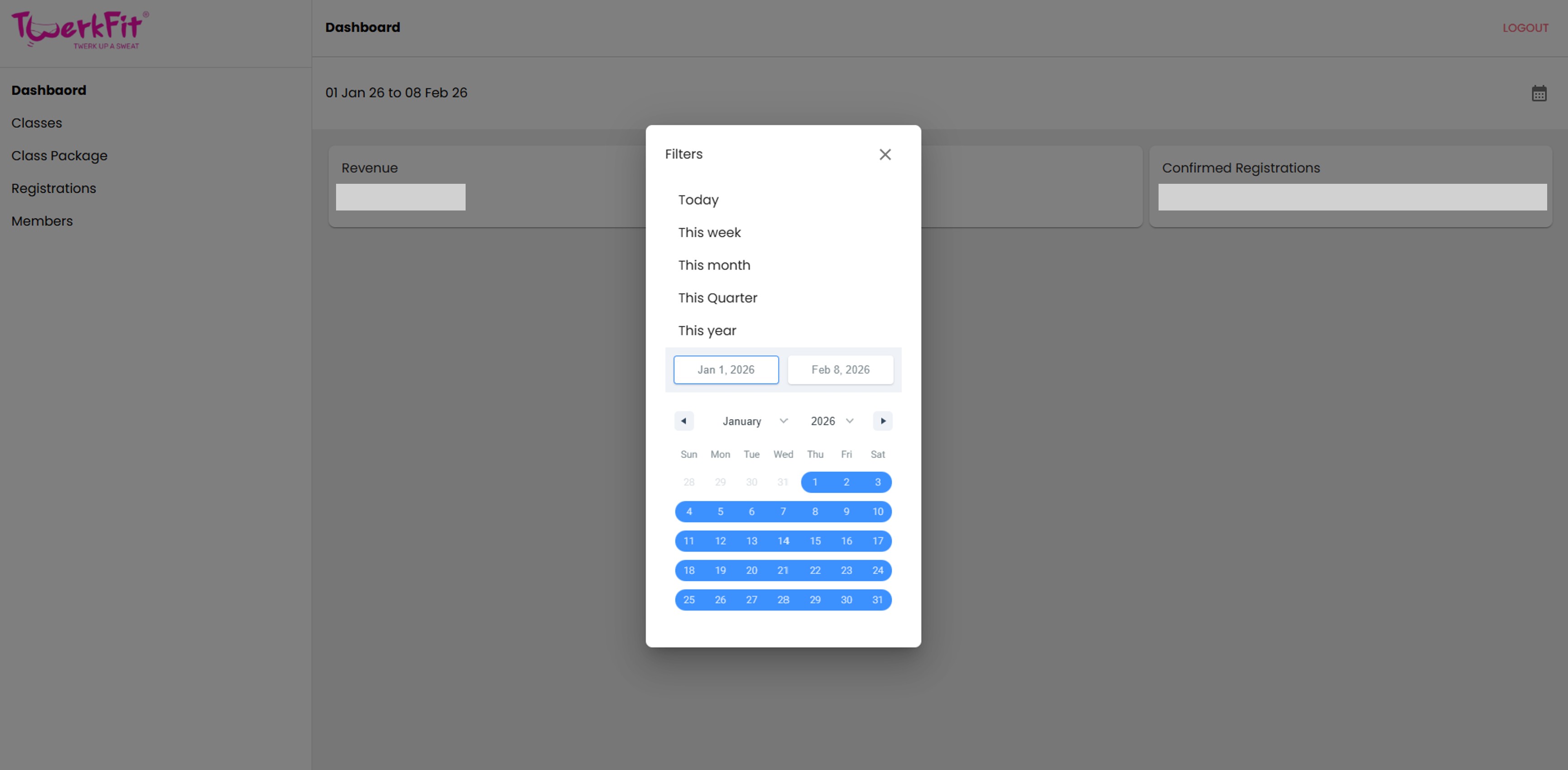Expand the January month dropdown

click(x=755, y=421)
